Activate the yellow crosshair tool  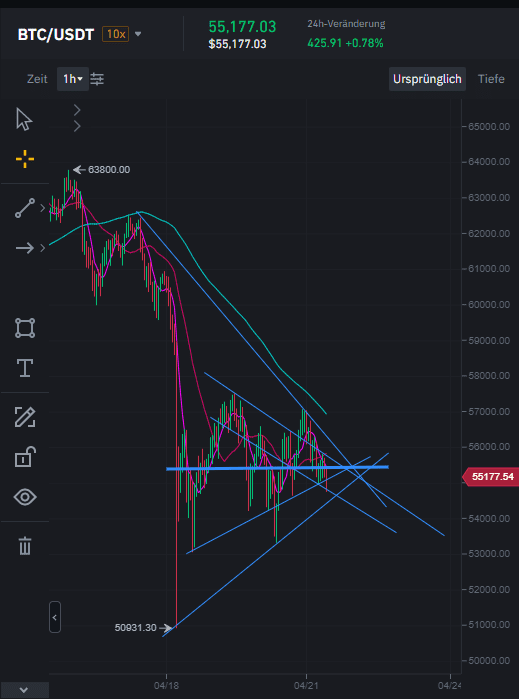pyautogui.click(x=25, y=159)
